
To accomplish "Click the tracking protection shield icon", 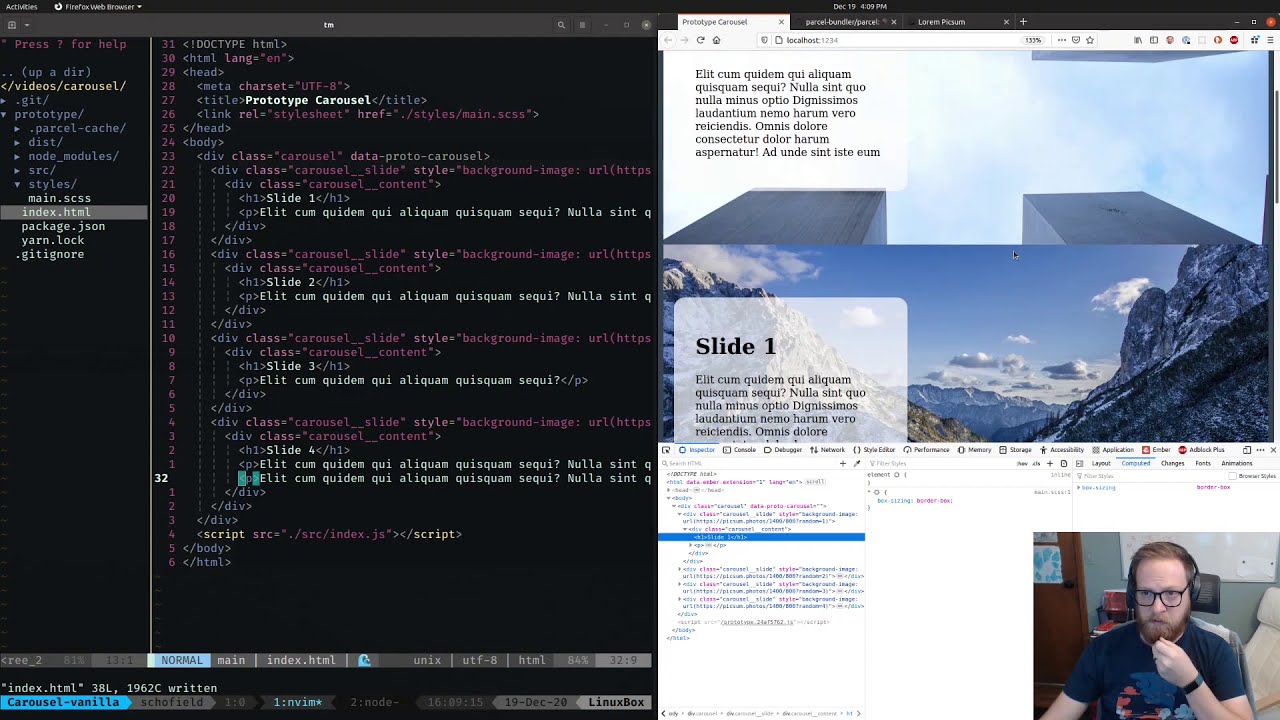I will (x=764, y=40).
